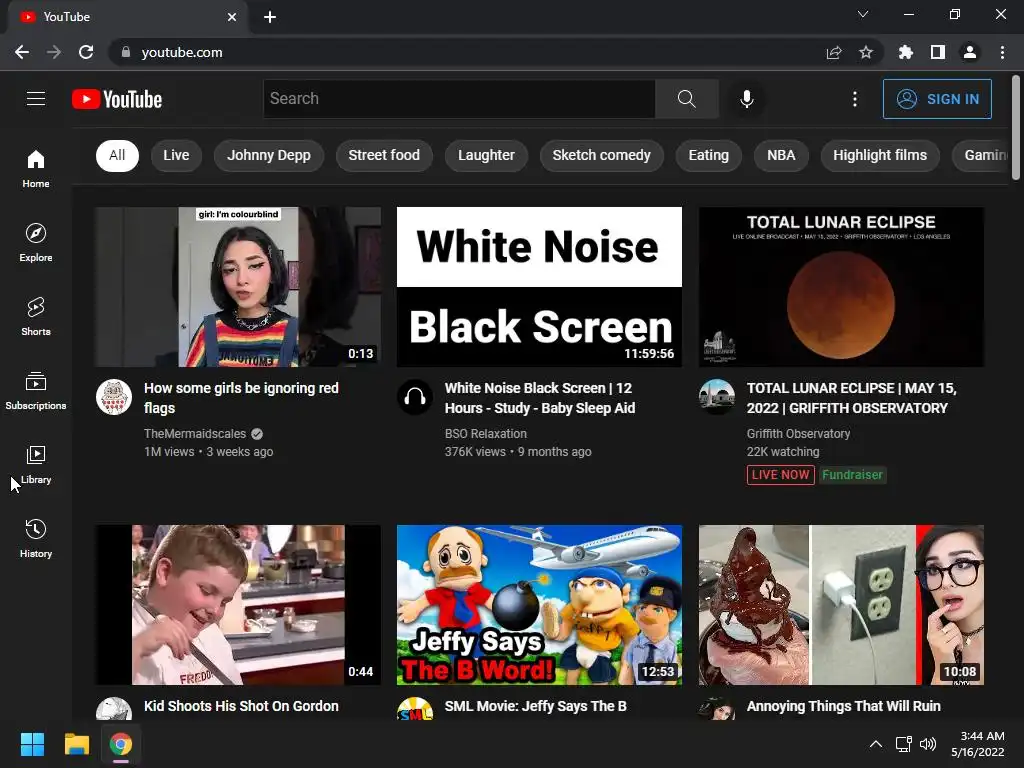Open the YouTube hamburger guide menu
The height and width of the screenshot is (768, 1024).
click(36, 99)
